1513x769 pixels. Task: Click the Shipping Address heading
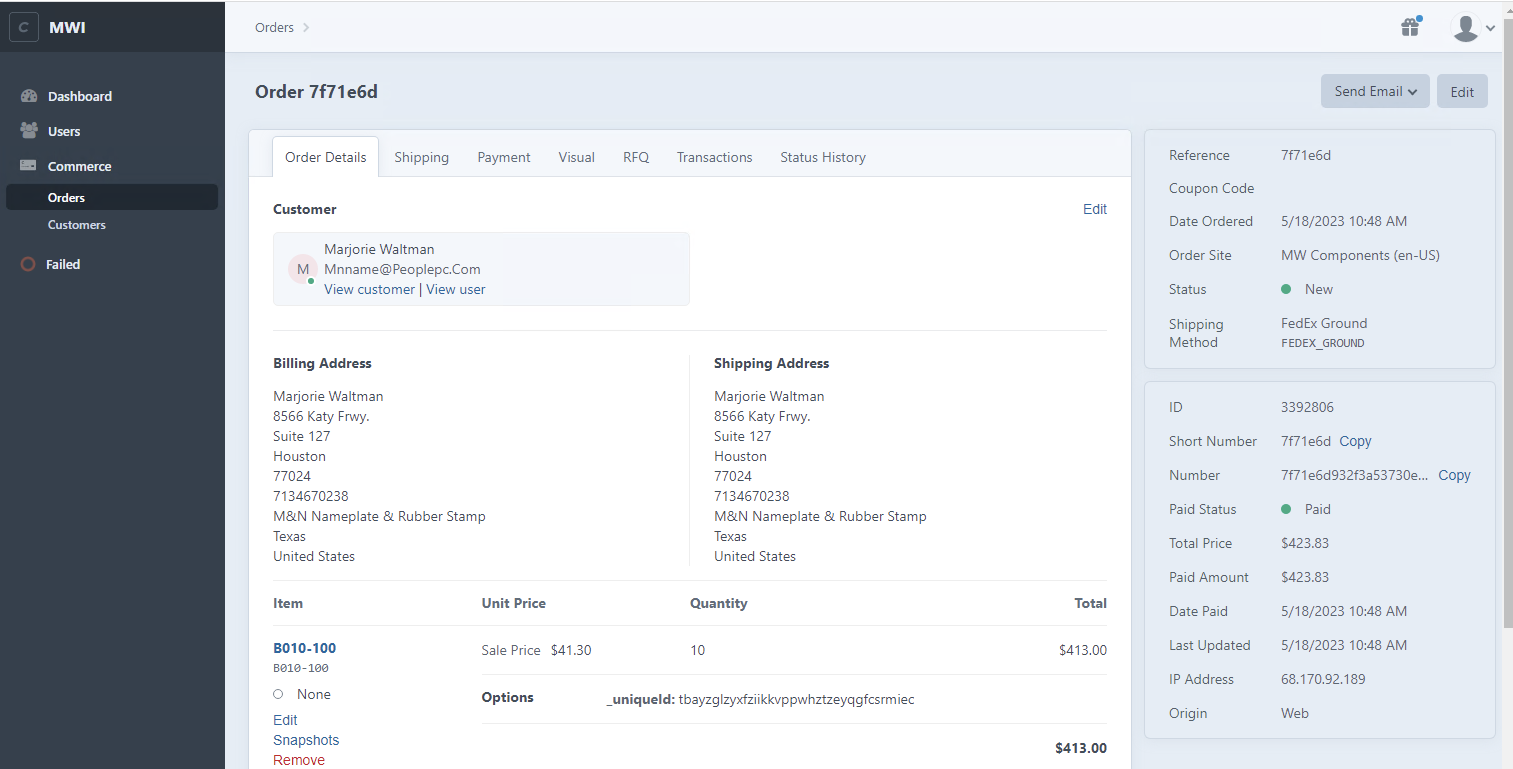point(772,363)
